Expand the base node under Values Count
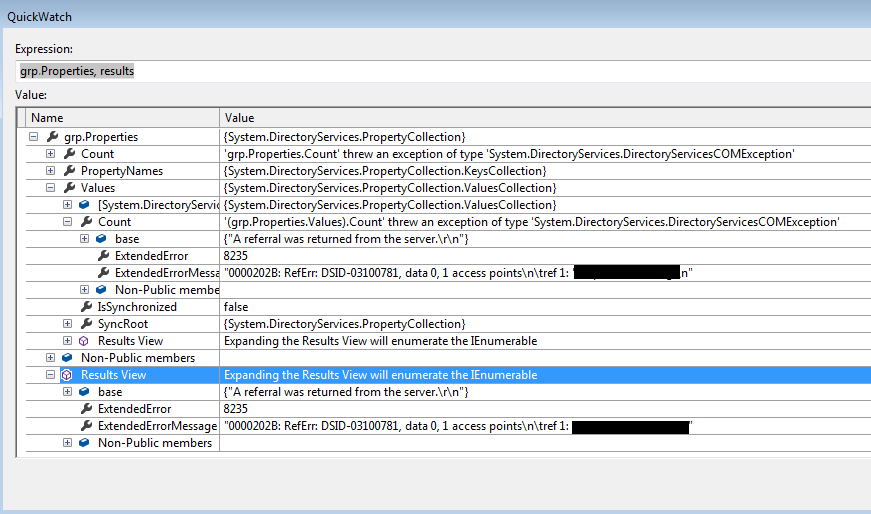Viewport: 871px width, 514px height. point(84,238)
